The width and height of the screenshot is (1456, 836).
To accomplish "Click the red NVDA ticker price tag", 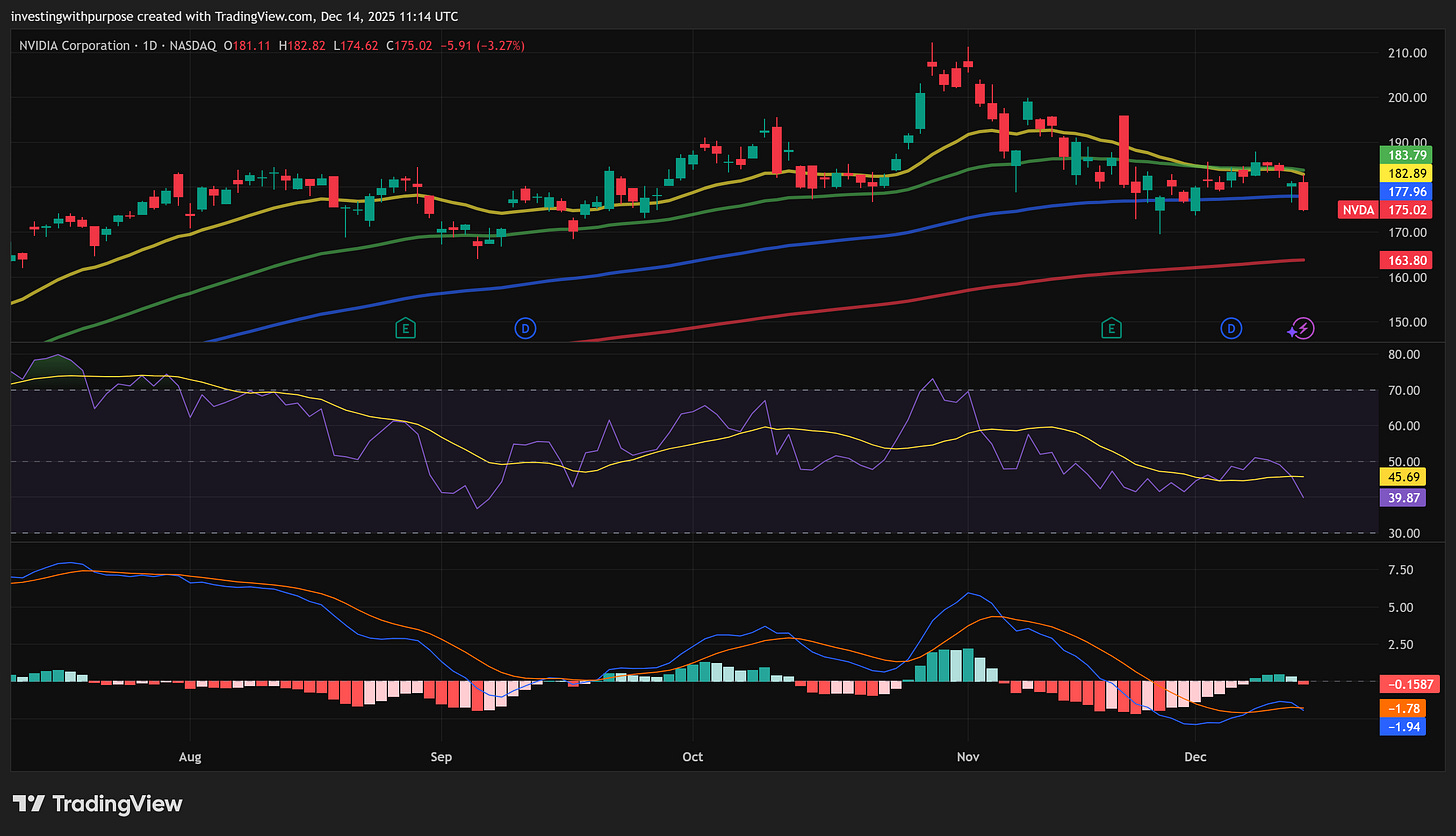I will point(1357,210).
